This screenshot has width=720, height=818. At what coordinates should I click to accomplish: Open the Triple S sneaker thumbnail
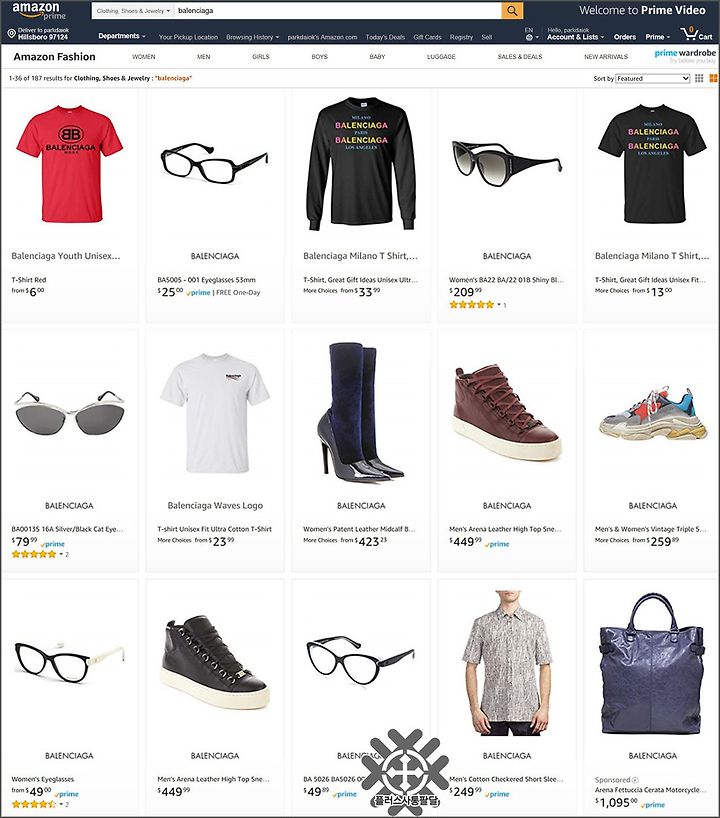653,414
